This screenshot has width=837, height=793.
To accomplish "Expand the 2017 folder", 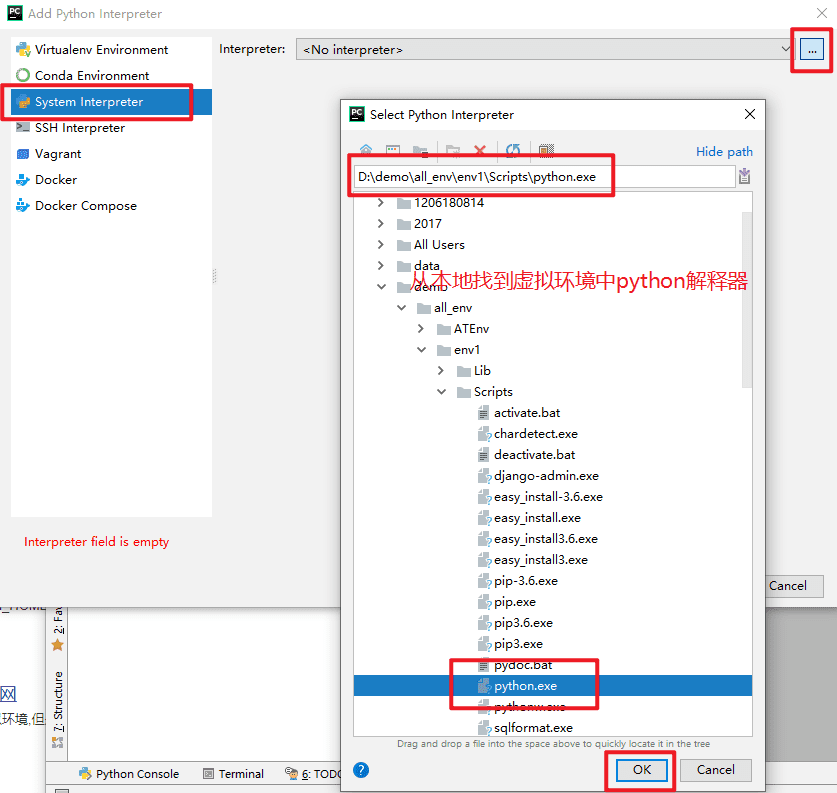I will click(x=381, y=224).
